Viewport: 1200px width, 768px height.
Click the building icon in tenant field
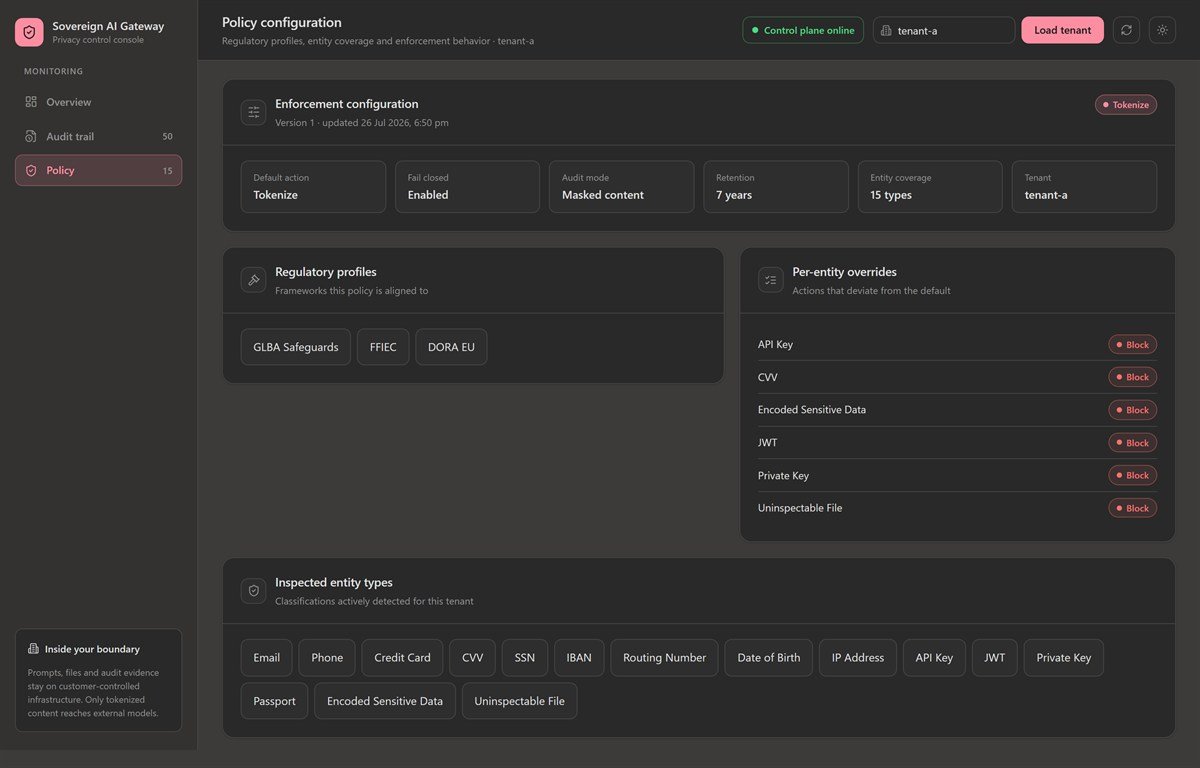(x=887, y=30)
